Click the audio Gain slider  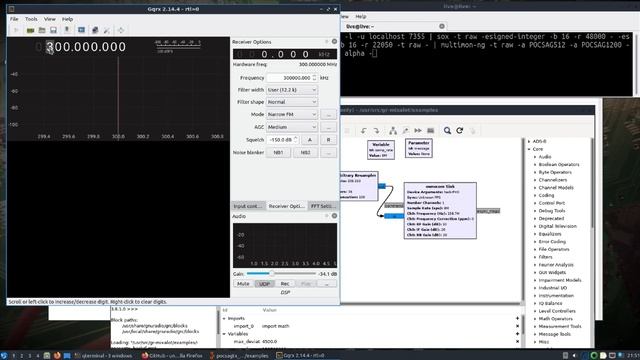coord(281,274)
